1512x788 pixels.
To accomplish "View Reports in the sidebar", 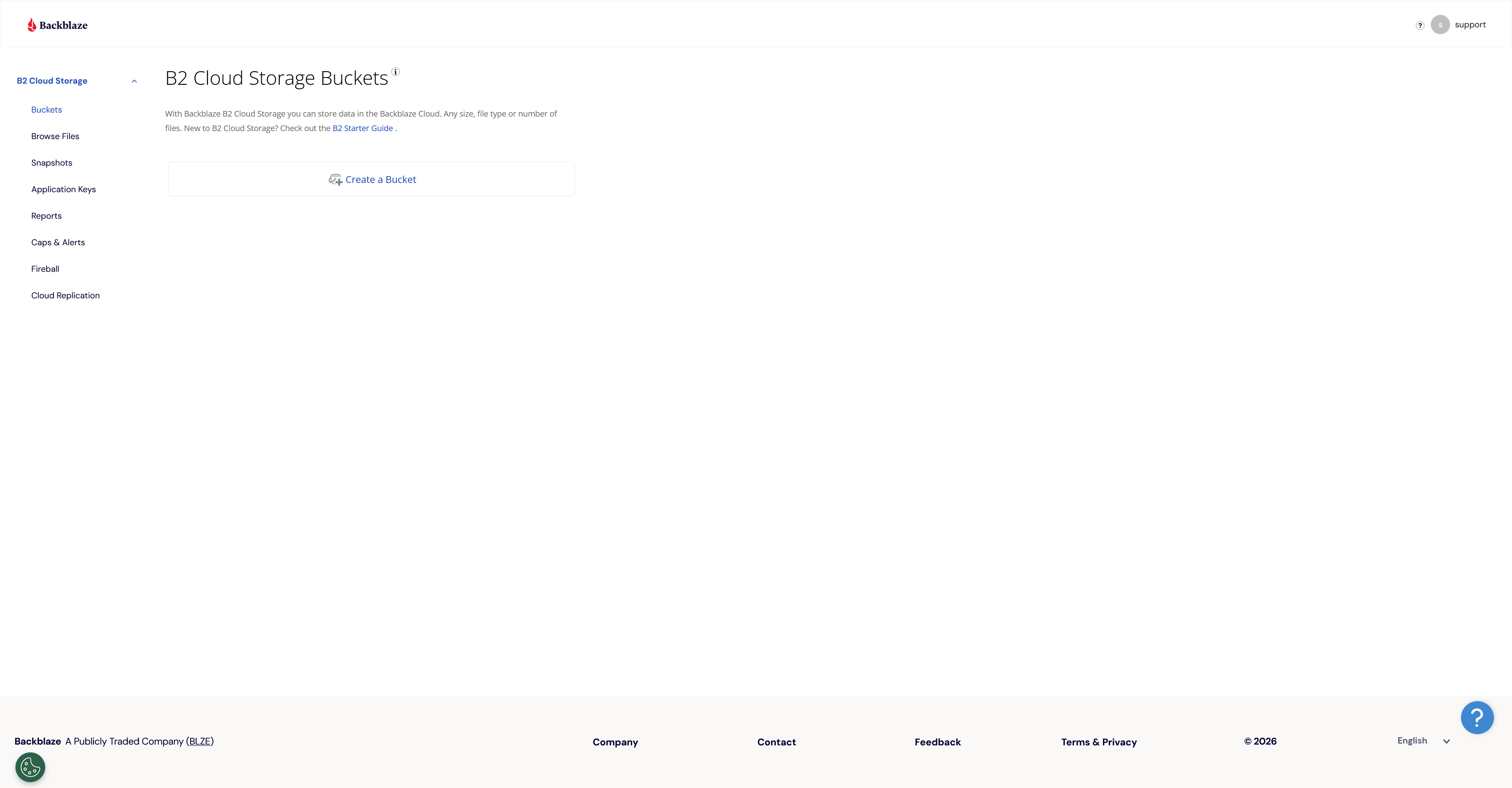I will point(46,216).
